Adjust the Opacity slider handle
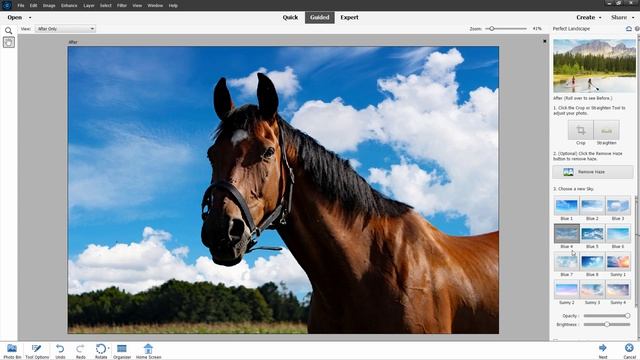 627,316
